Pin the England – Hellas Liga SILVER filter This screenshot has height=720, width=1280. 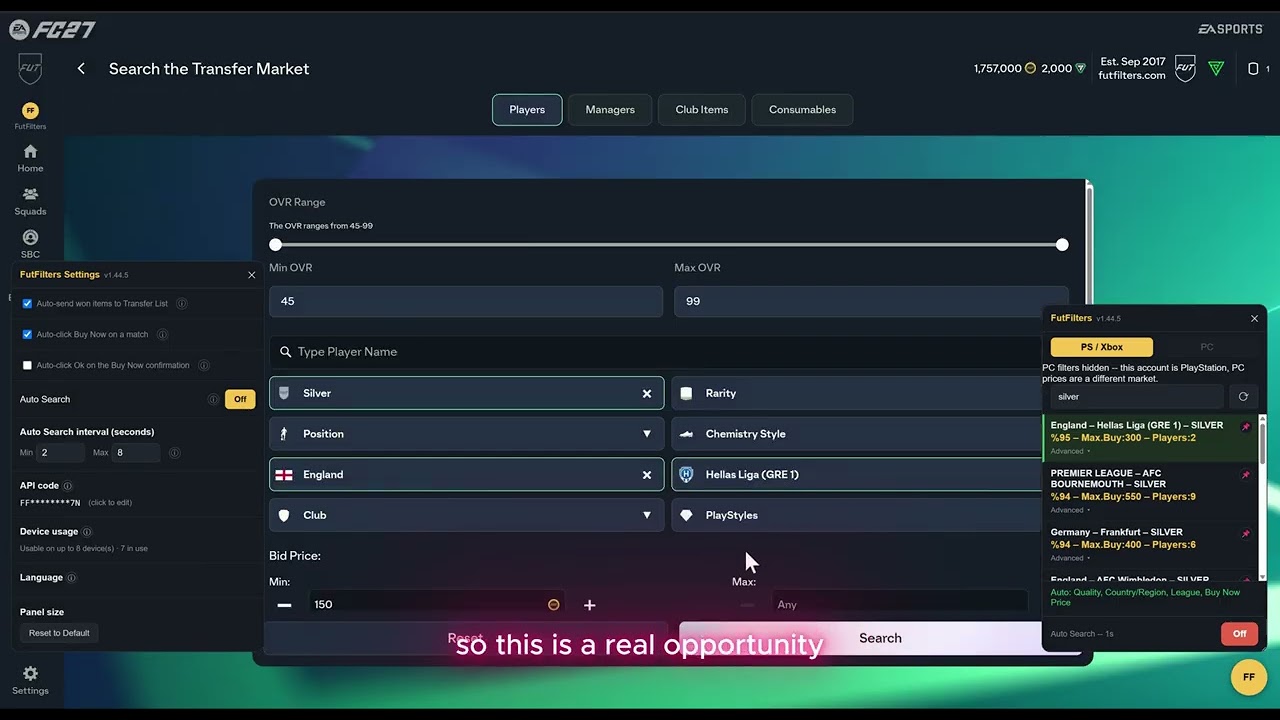(x=1245, y=427)
